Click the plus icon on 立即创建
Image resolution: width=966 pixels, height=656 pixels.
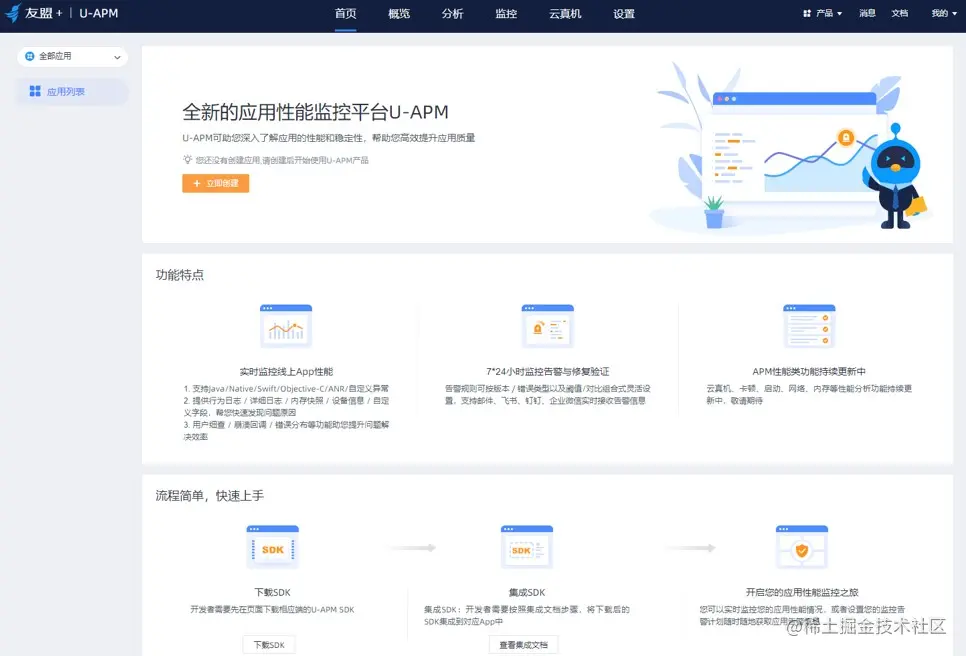[197, 184]
